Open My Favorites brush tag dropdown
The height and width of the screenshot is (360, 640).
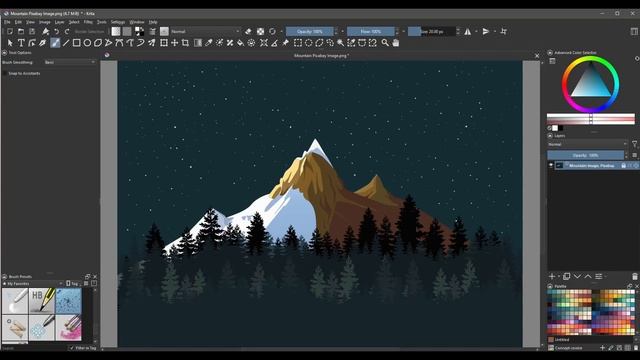click(x=33, y=284)
